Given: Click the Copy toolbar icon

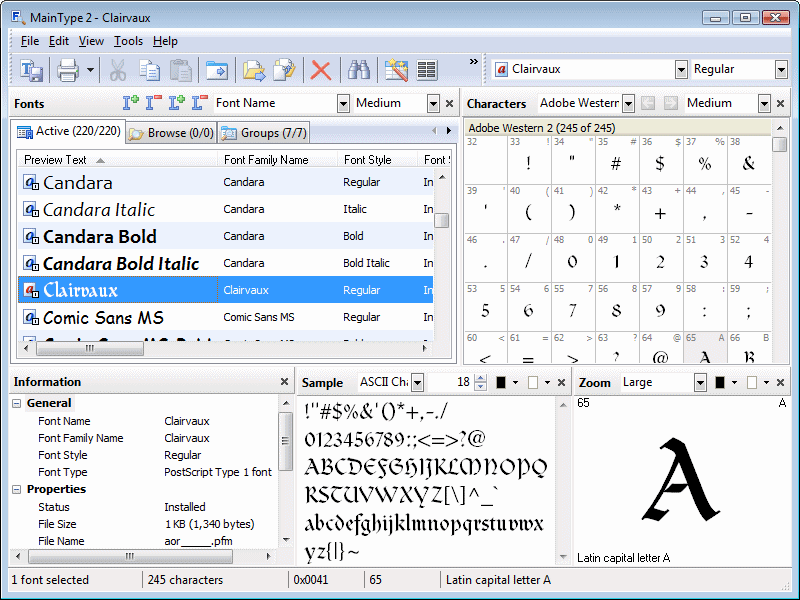Looking at the screenshot, I should pyautogui.click(x=149, y=70).
